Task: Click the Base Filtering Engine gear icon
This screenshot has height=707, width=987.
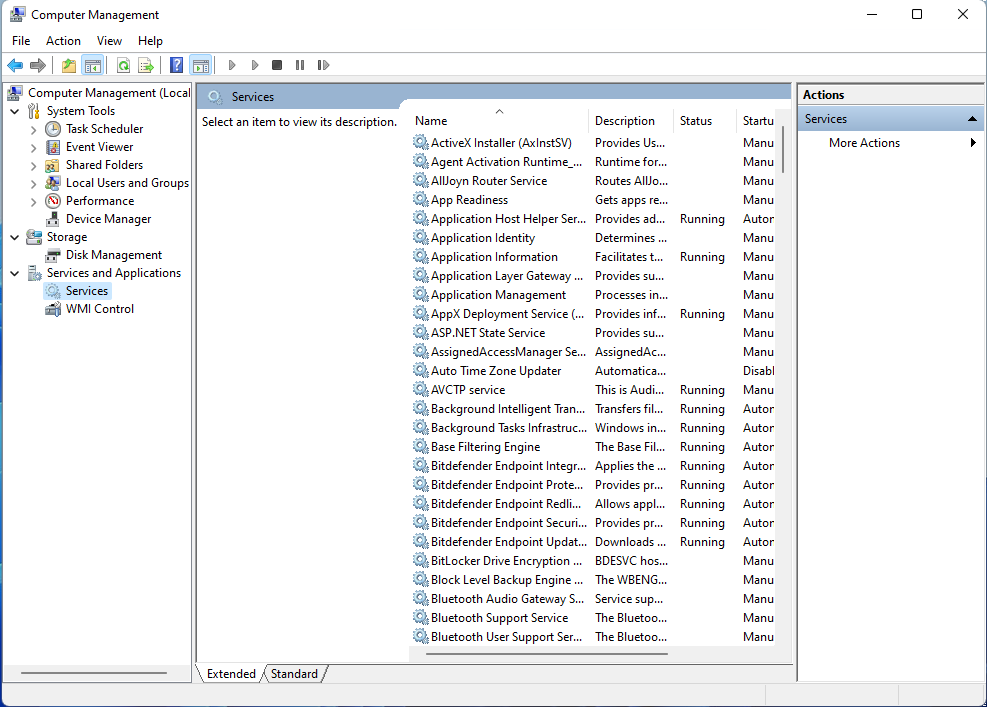Action: coord(420,447)
